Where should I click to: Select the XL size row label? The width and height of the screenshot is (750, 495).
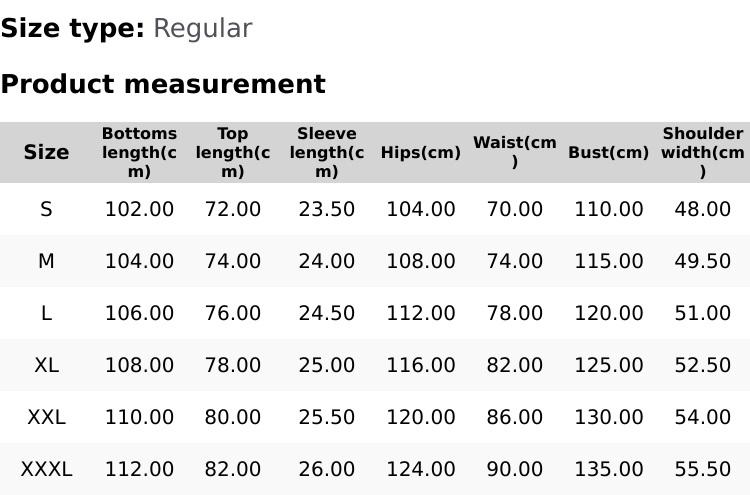(x=46, y=365)
